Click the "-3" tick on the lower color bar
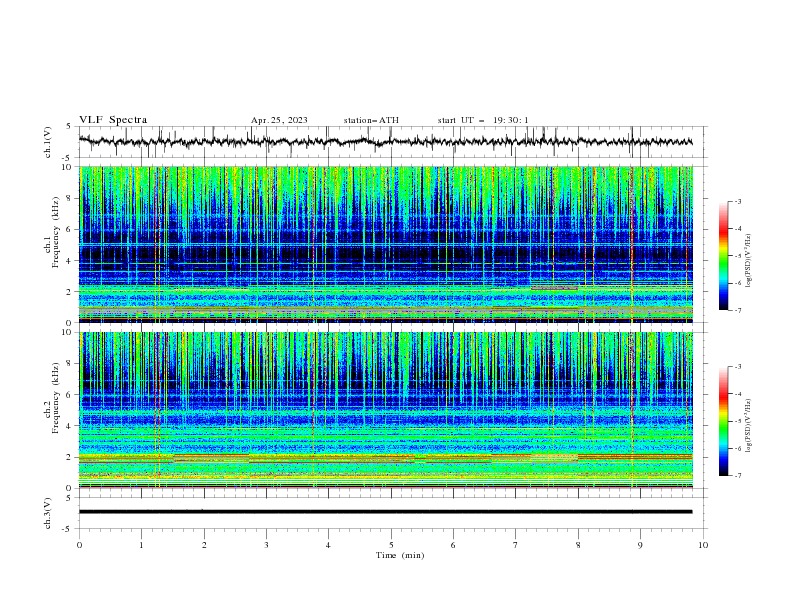Image resolution: width=792 pixels, height=612 pixels. pyautogui.click(x=738, y=367)
